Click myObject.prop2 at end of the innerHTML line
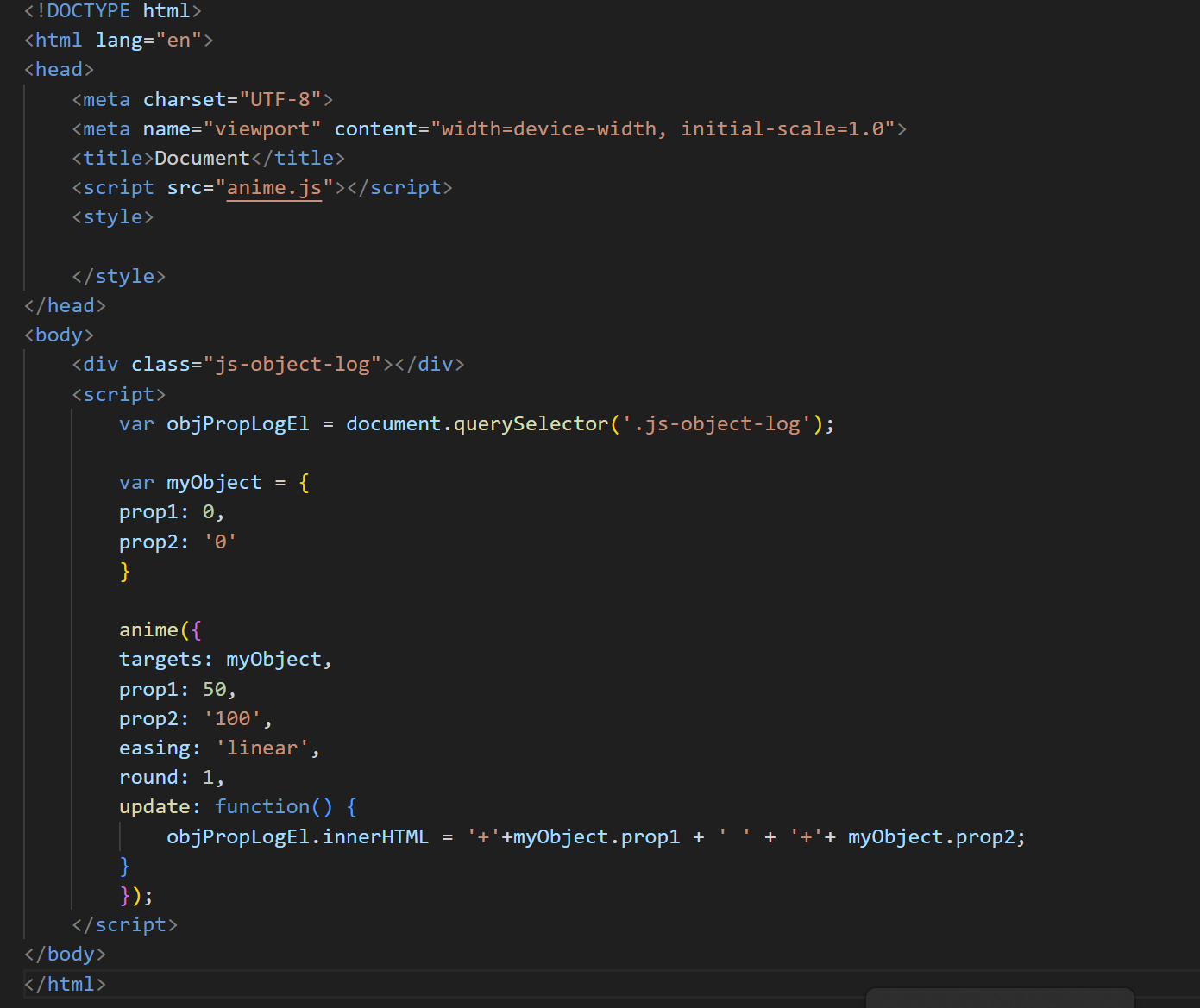Screen dimensions: 1200x1008 coord(931,837)
